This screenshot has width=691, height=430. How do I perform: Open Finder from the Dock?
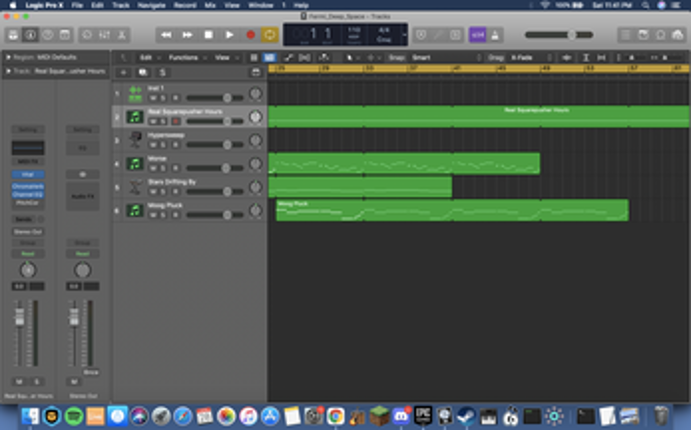30,416
